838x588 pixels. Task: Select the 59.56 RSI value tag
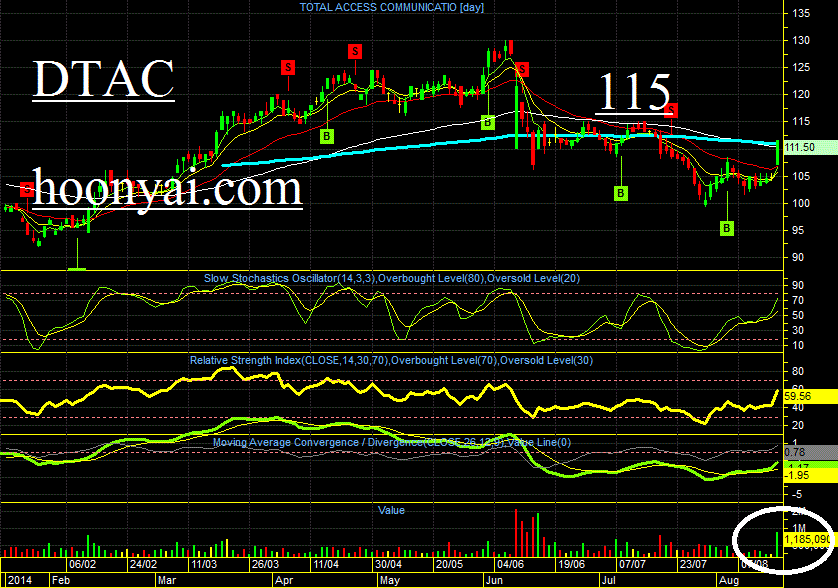click(x=810, y=396)
